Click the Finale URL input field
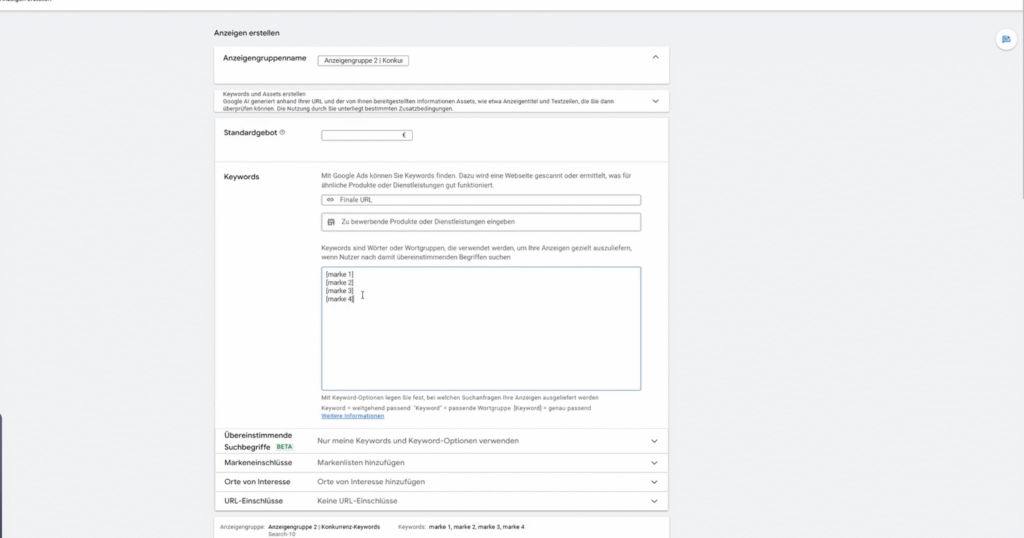Image resolution: width=1024 pixels, height=538 pixels. tap(481, 200)
